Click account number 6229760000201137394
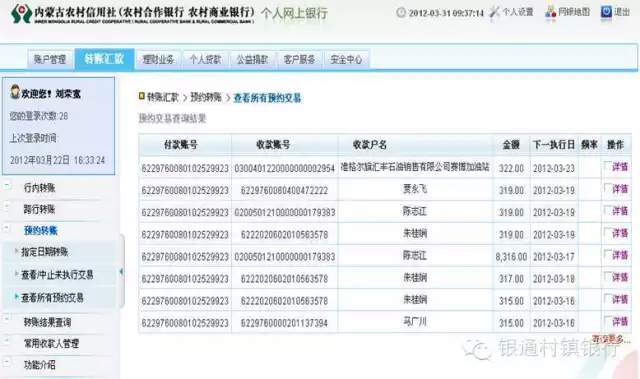 pos(284,323)
